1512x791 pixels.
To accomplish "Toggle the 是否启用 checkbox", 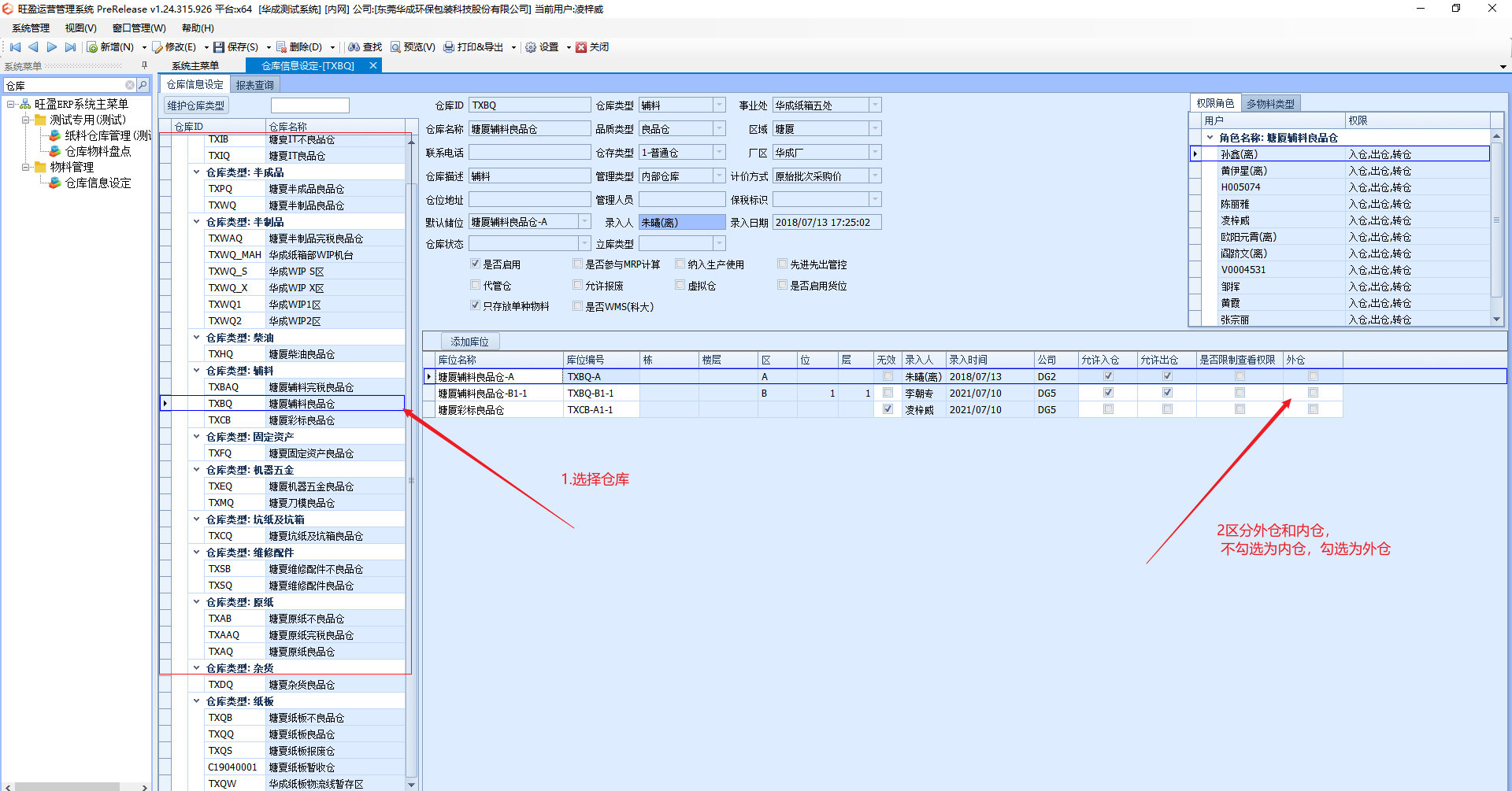I will tap(475, 264).
